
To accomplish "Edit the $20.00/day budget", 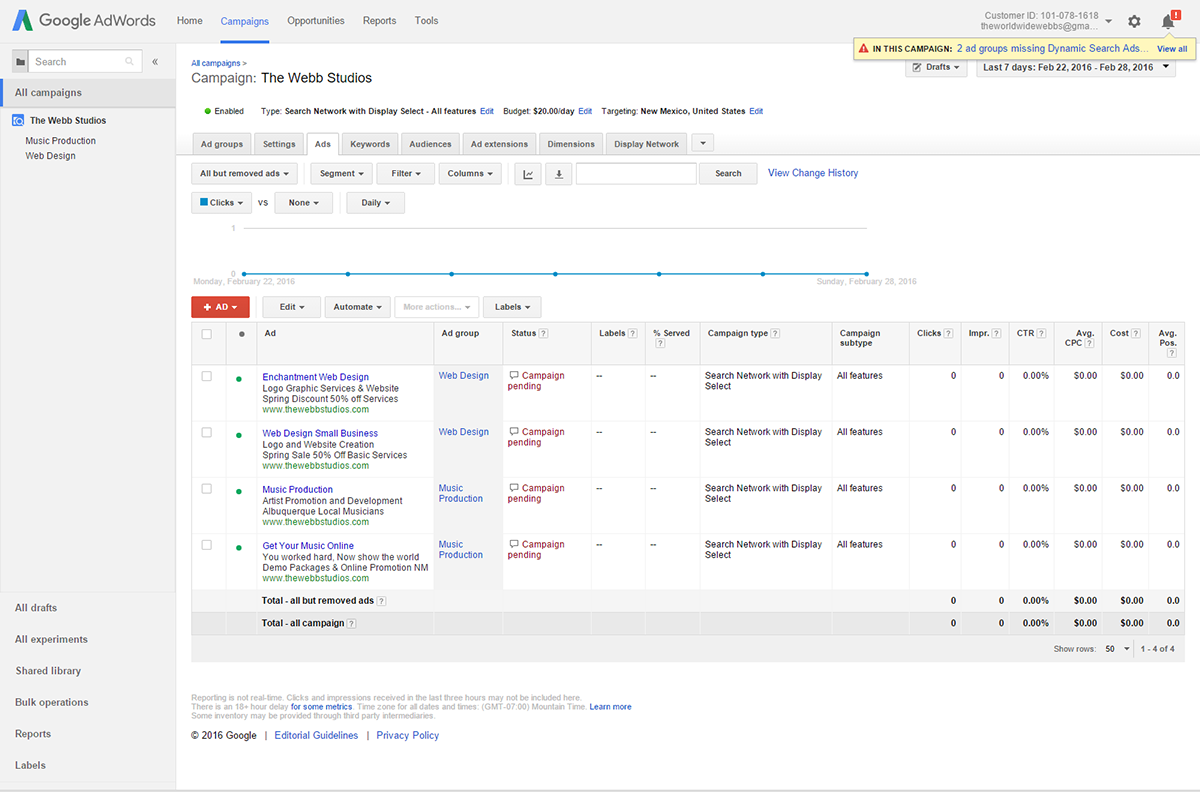I will [x=585, y=111].
